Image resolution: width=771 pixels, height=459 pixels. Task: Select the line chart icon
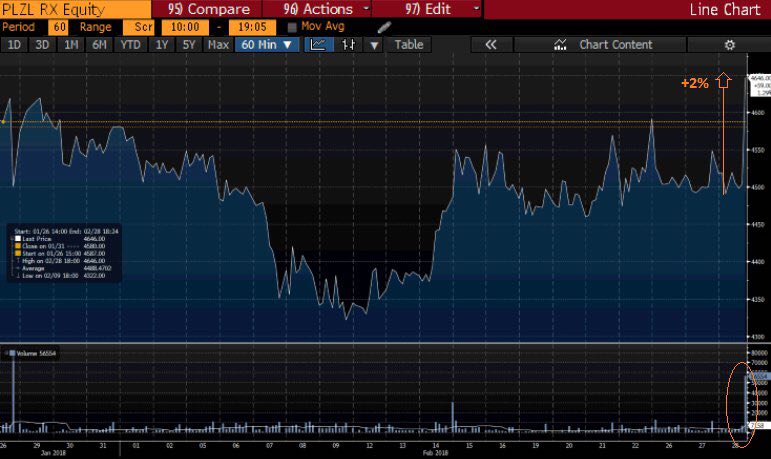tap(318, 45)
